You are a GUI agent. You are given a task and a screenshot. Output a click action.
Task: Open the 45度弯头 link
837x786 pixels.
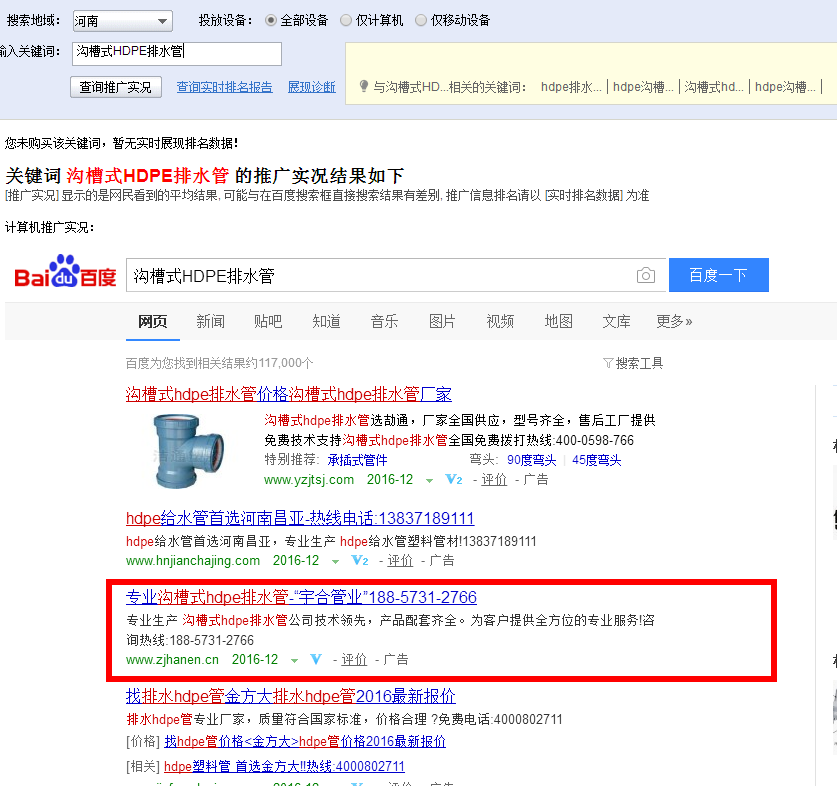pyautogui.click(x=596, y=460)
